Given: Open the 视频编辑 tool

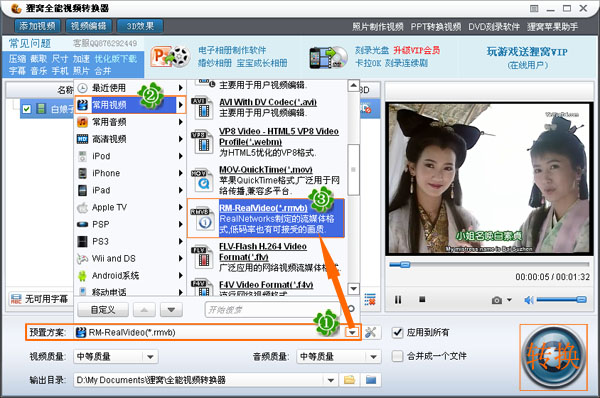Looking at the screenshot, I should pyautogui.click(x=88, y=26).
